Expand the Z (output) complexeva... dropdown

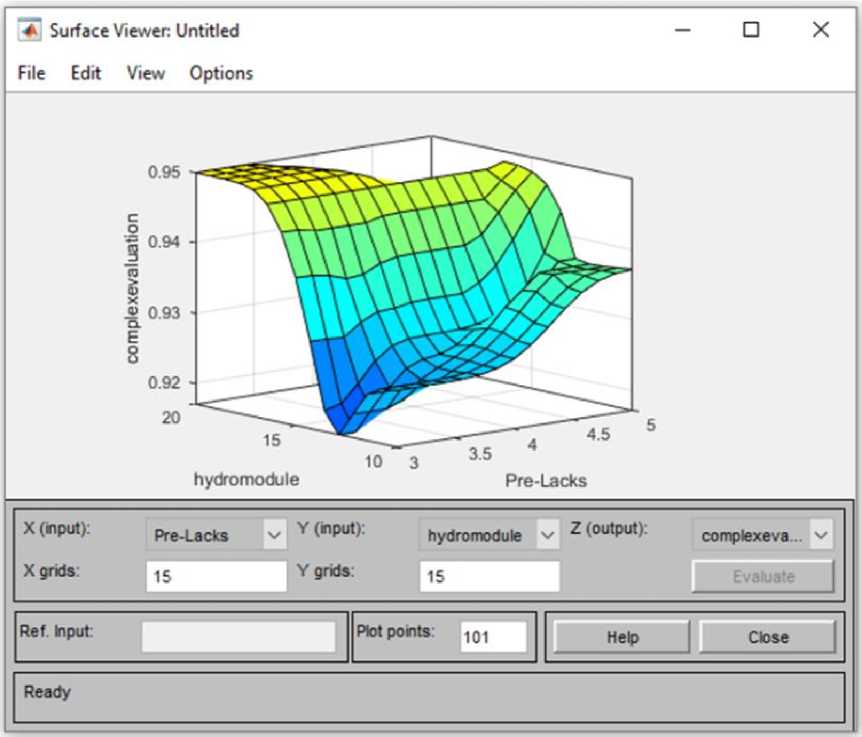click(762, 534)
